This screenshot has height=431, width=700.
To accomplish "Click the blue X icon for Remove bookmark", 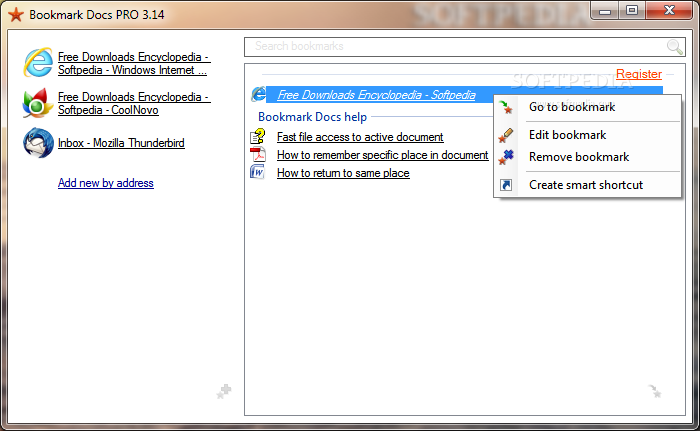I will click(x=506, y=157).
